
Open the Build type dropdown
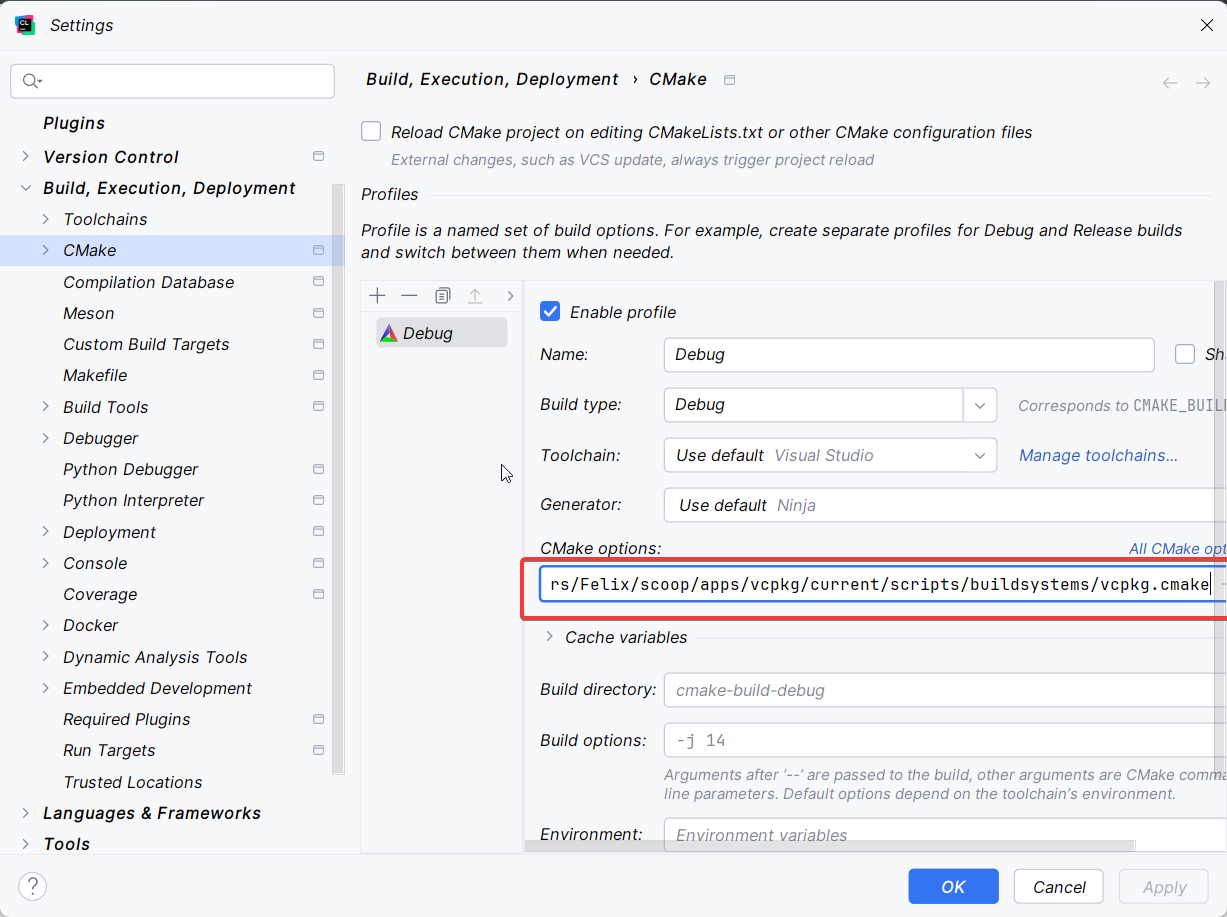(979, 405)
